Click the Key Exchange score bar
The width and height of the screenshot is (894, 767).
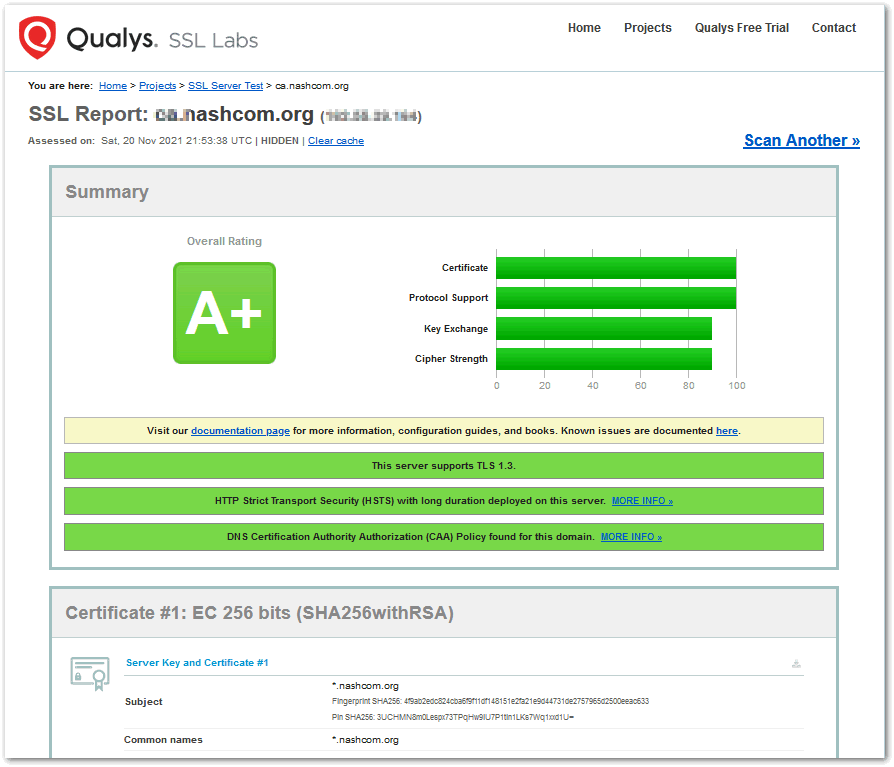[604, 328]
